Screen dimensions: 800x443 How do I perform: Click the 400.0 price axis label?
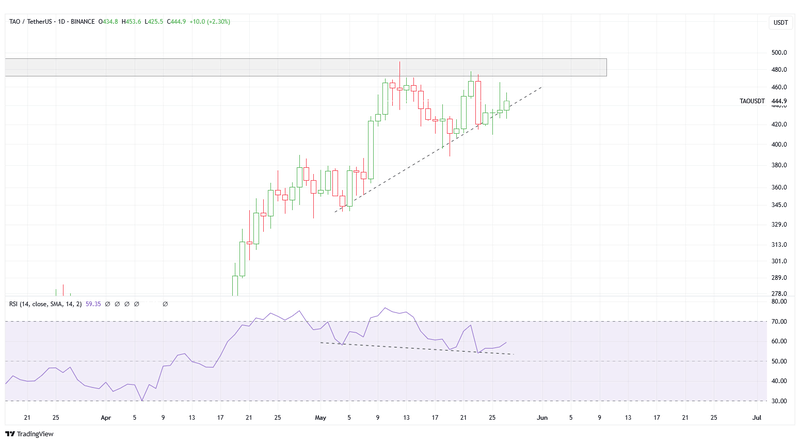[779, 144]
